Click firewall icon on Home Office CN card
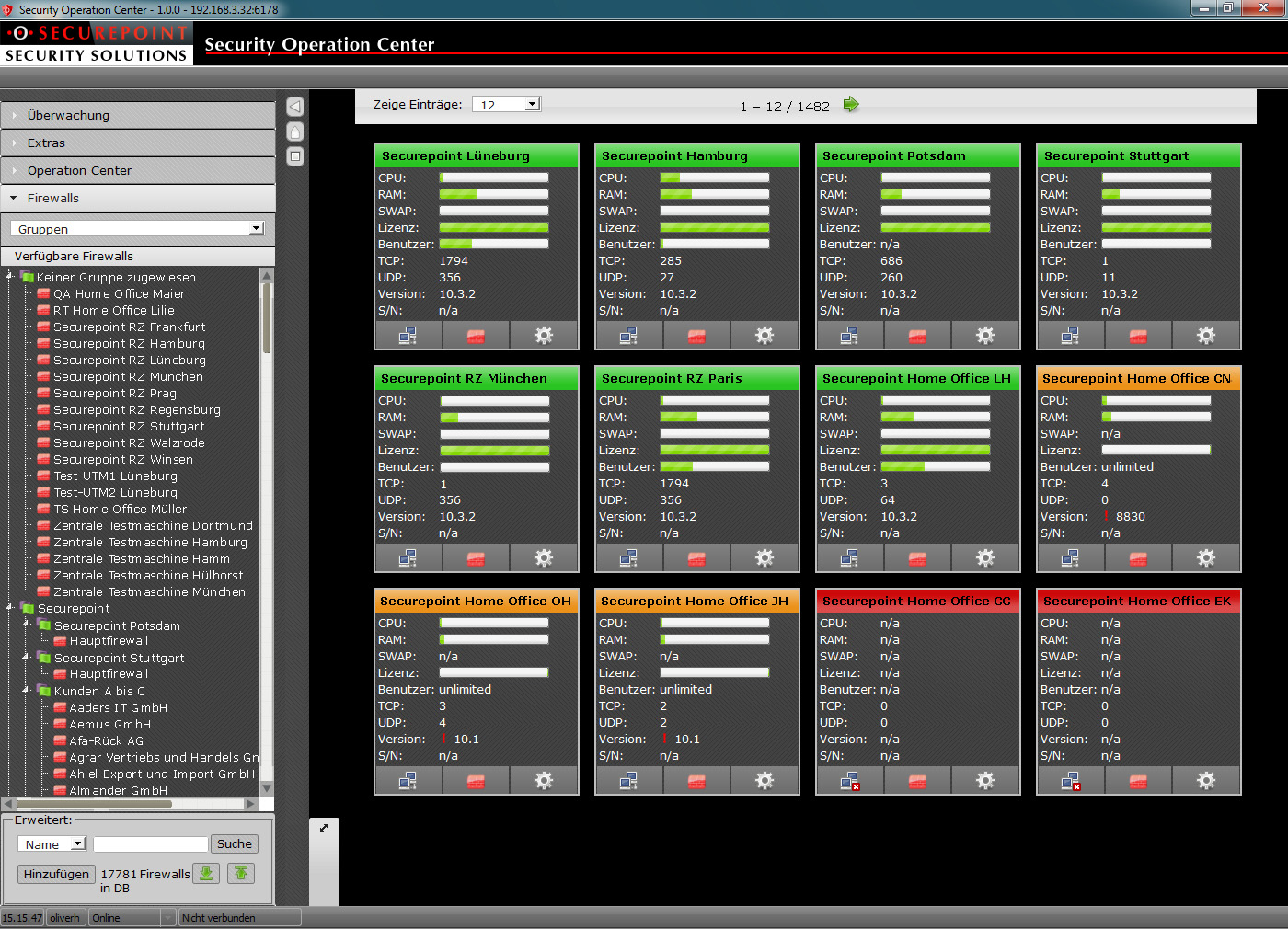Viewport: 1288px width, 929px height. (1138, 558)
